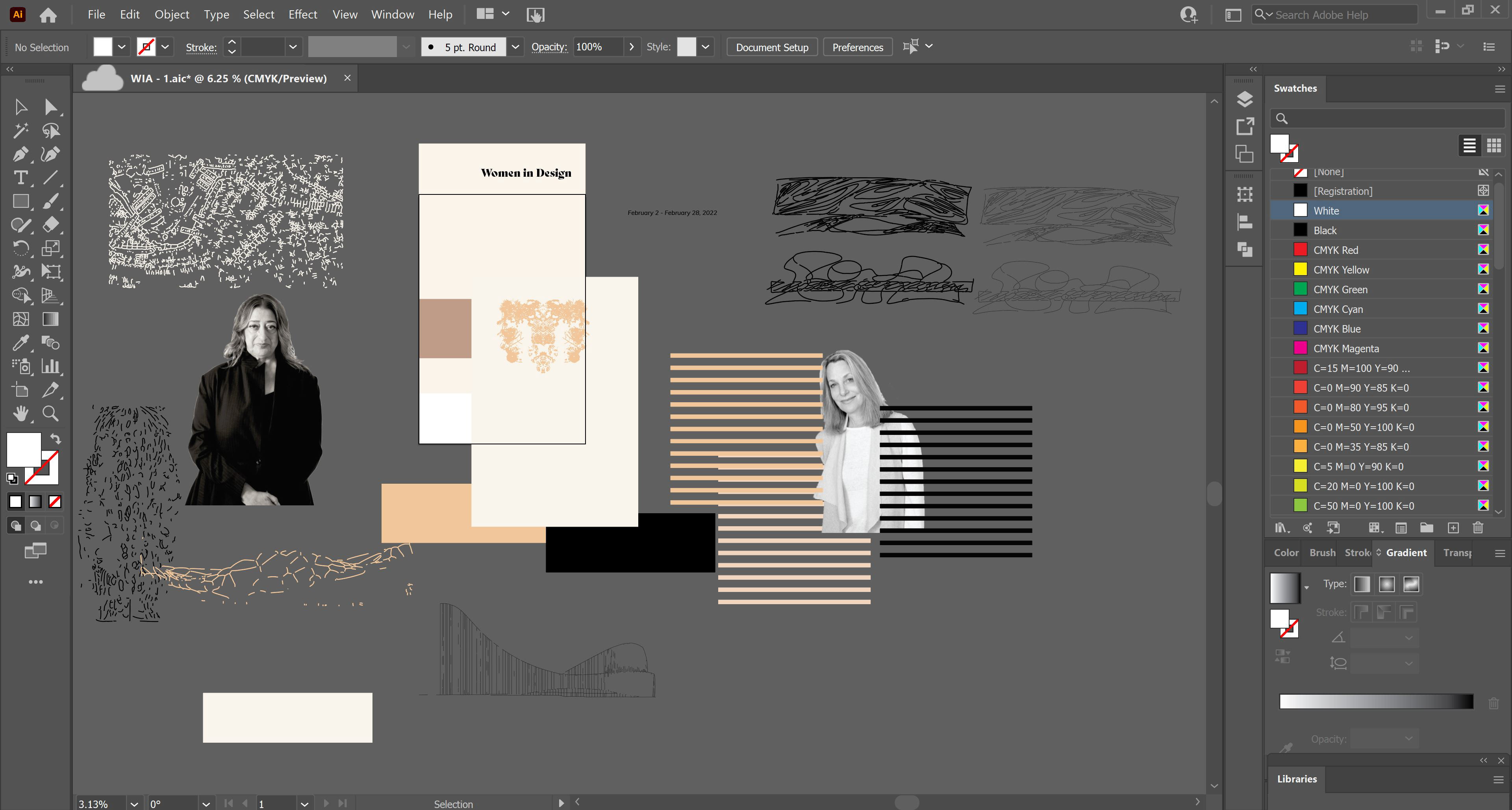The height and width of the screenshot is (810, 1512).
Task: Open the zoom level dropdown
Action: click(134, 804)
